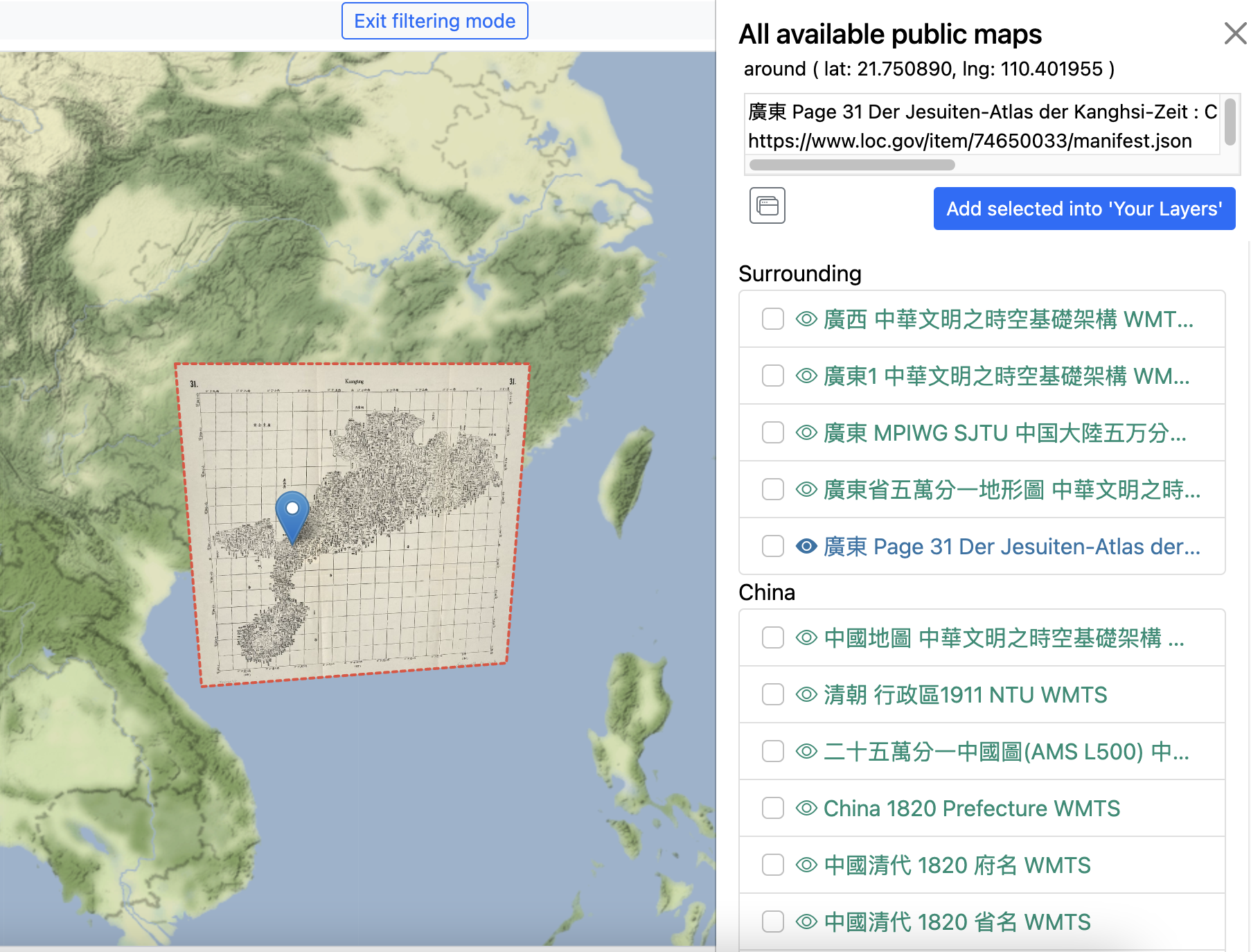Toggle eye preview for 中國地圖 中華文明之時空基礎架構

click(806, 638)
